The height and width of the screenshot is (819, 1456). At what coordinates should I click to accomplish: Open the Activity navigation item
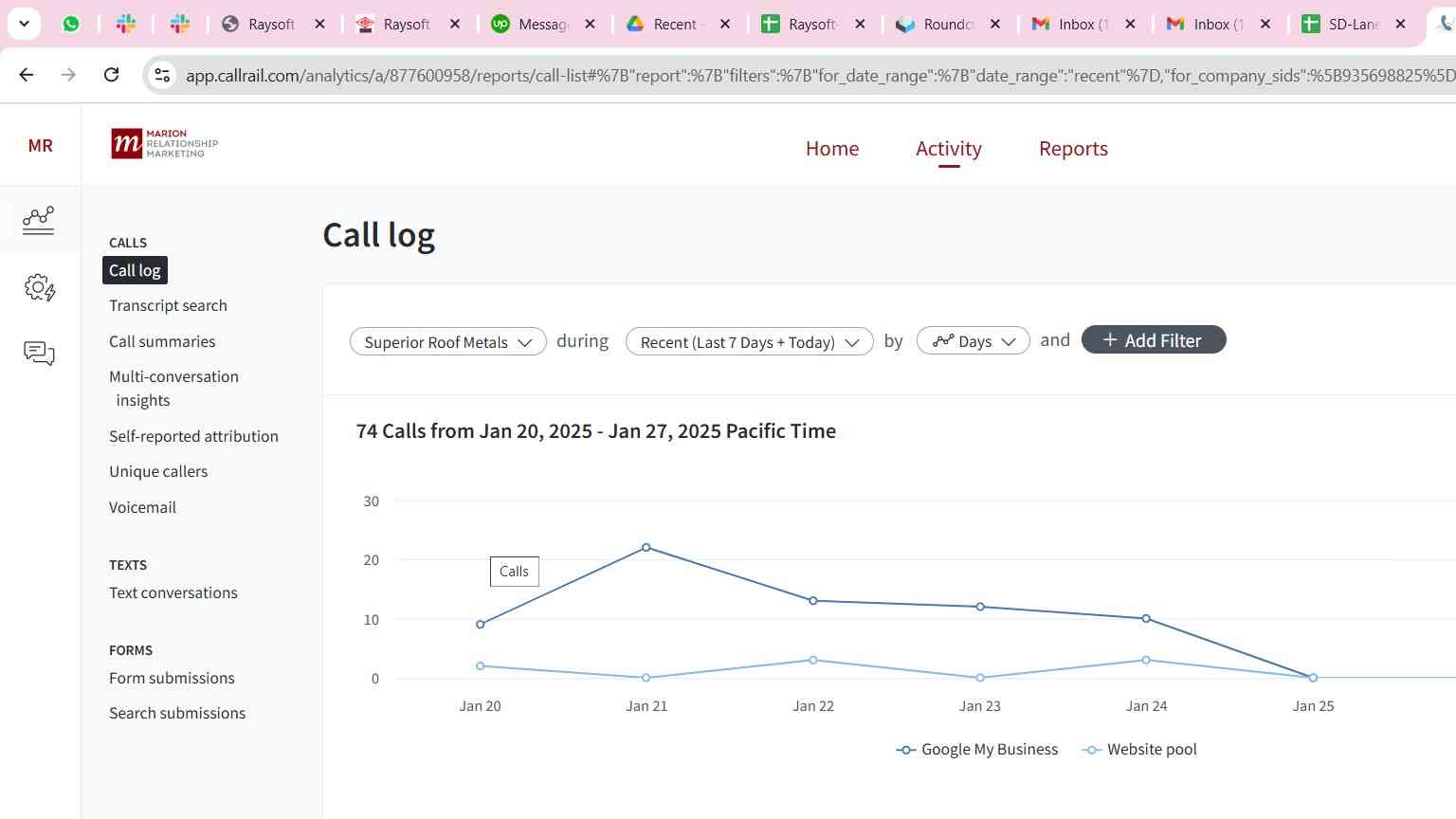(949, 149)
